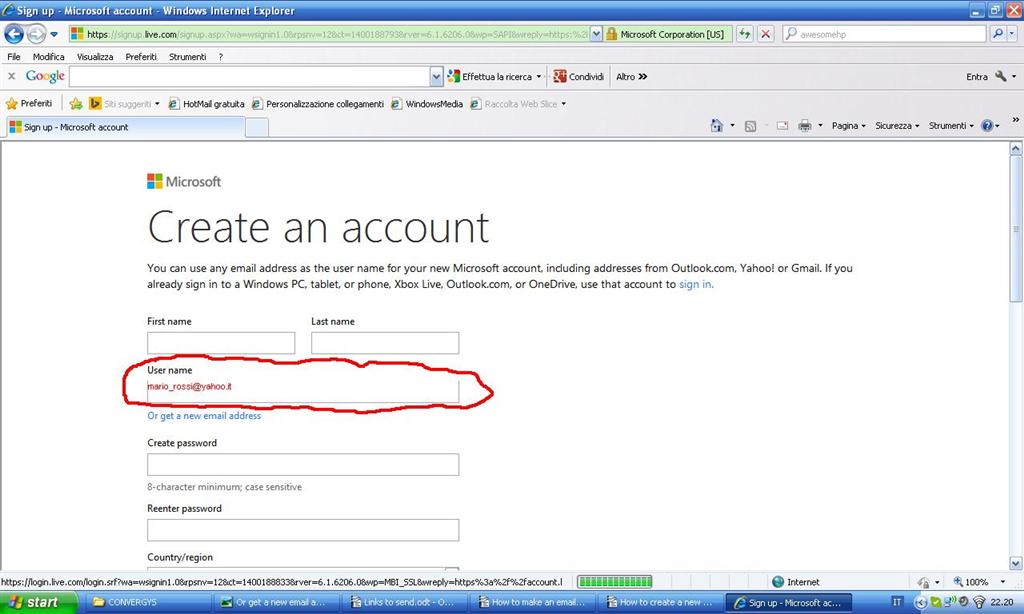Screen dimensions: 1024x614
Task: Click the Last name input field
Action: pos(385,343)
